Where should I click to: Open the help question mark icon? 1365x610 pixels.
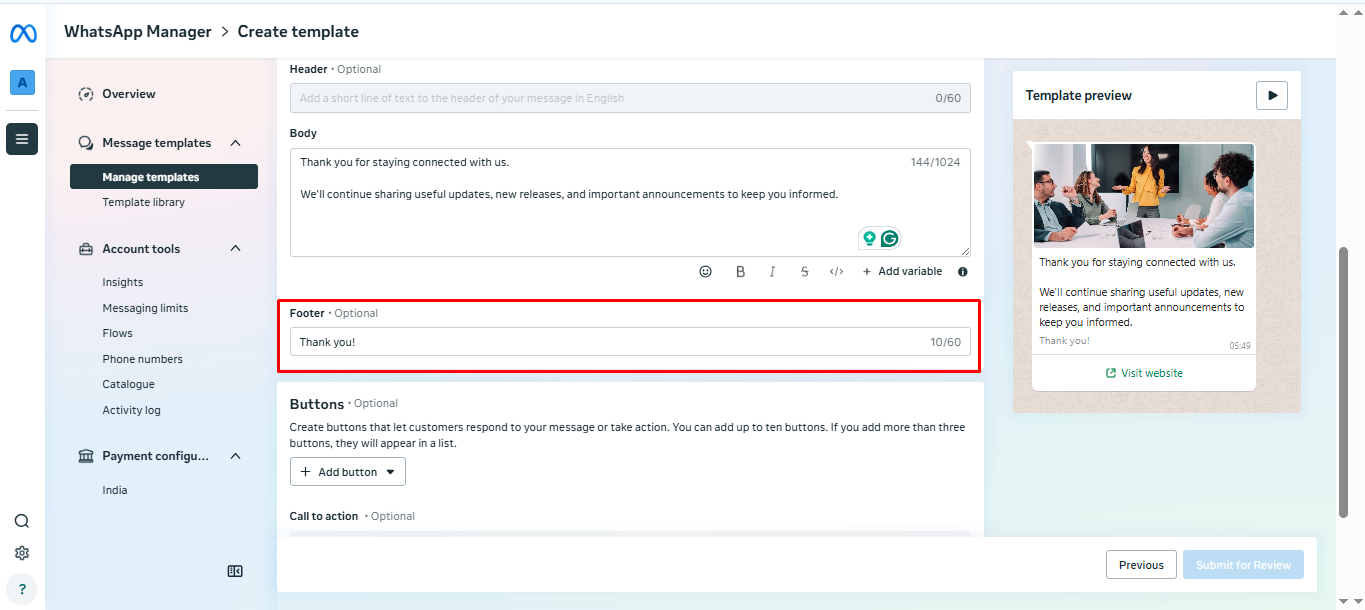point(22,589)
